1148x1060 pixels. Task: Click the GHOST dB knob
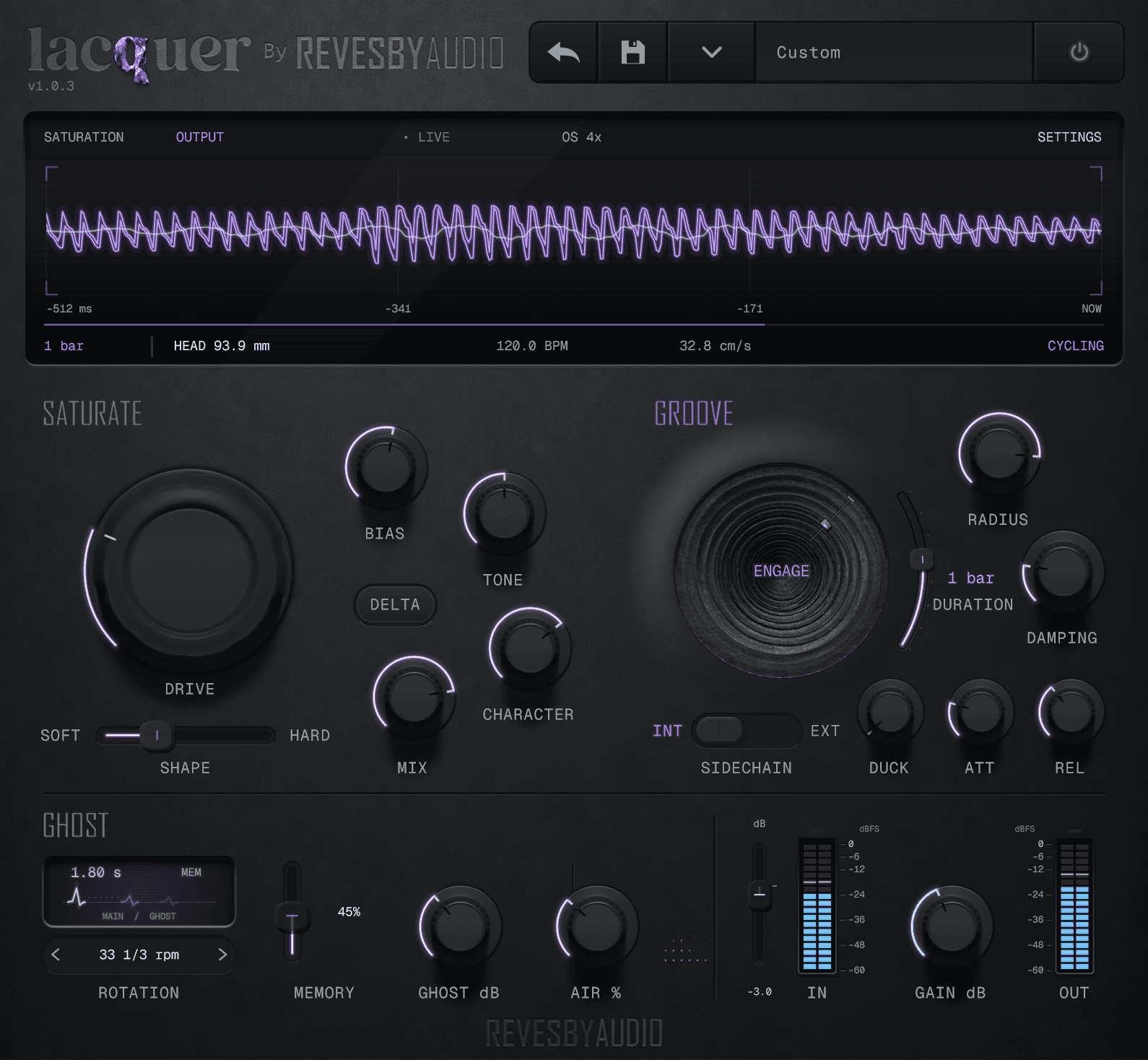coord(460,926)
